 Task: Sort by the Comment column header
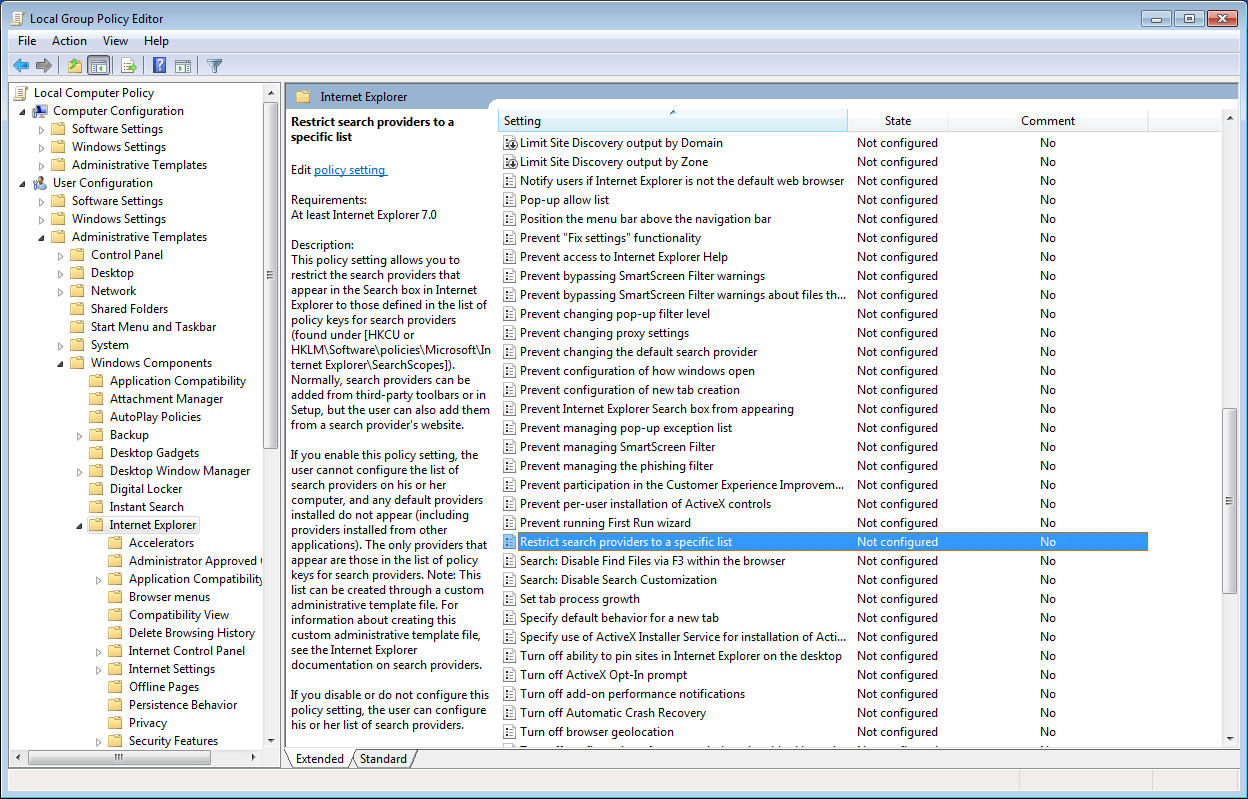(1047, 121)
